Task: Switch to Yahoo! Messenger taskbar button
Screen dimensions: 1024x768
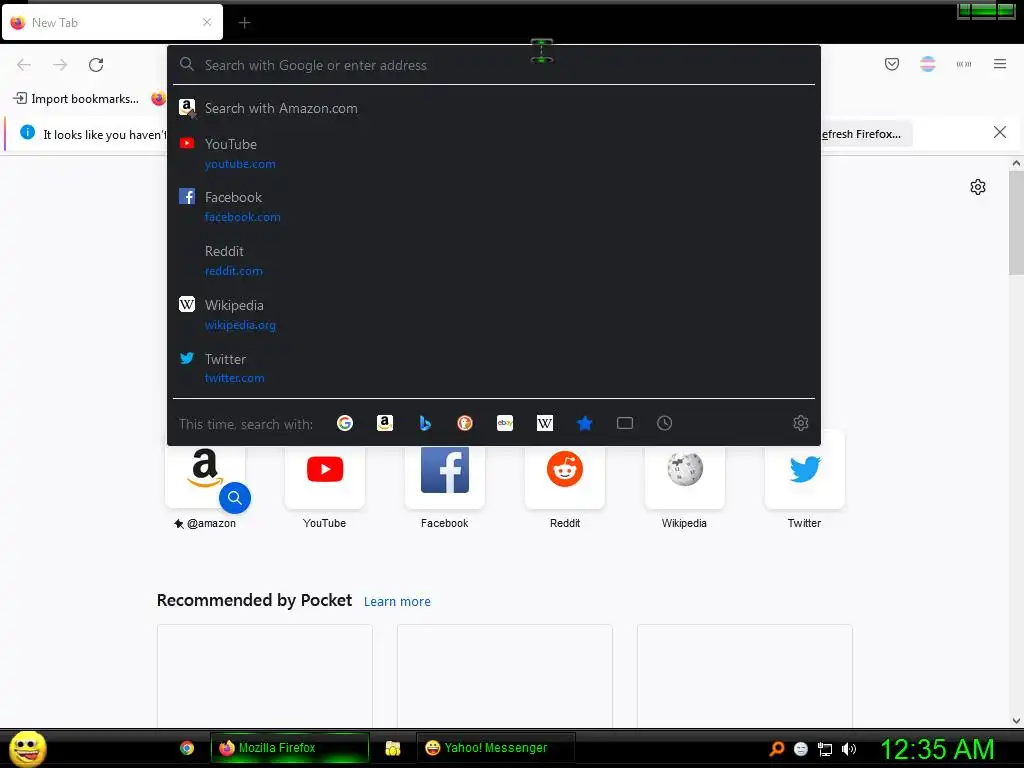Action: click(495, 748)
